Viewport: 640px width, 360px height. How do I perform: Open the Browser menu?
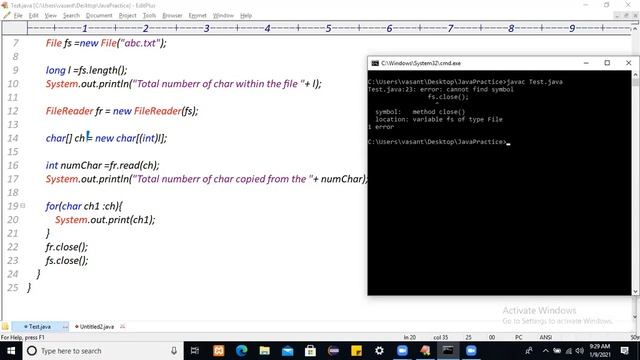(x=172, y=16)
